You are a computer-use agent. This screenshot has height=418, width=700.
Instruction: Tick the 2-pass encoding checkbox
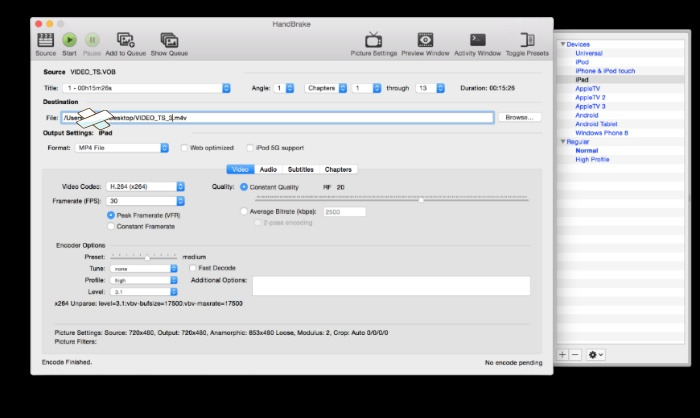[258, 222]
